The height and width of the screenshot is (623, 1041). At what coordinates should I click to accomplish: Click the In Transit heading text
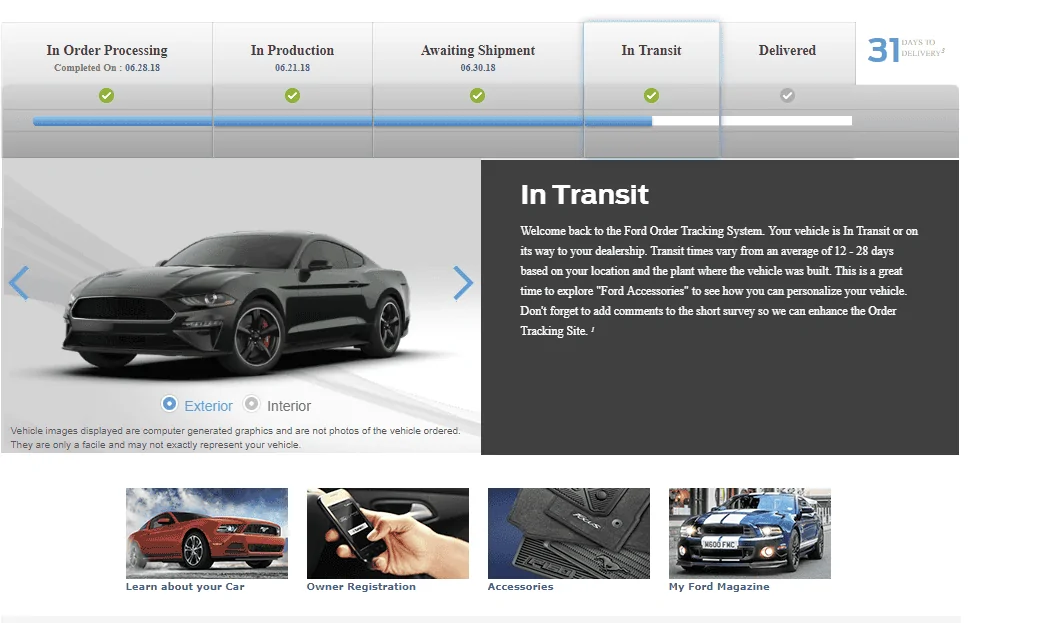pyautogui.click(x=584, y=195)
